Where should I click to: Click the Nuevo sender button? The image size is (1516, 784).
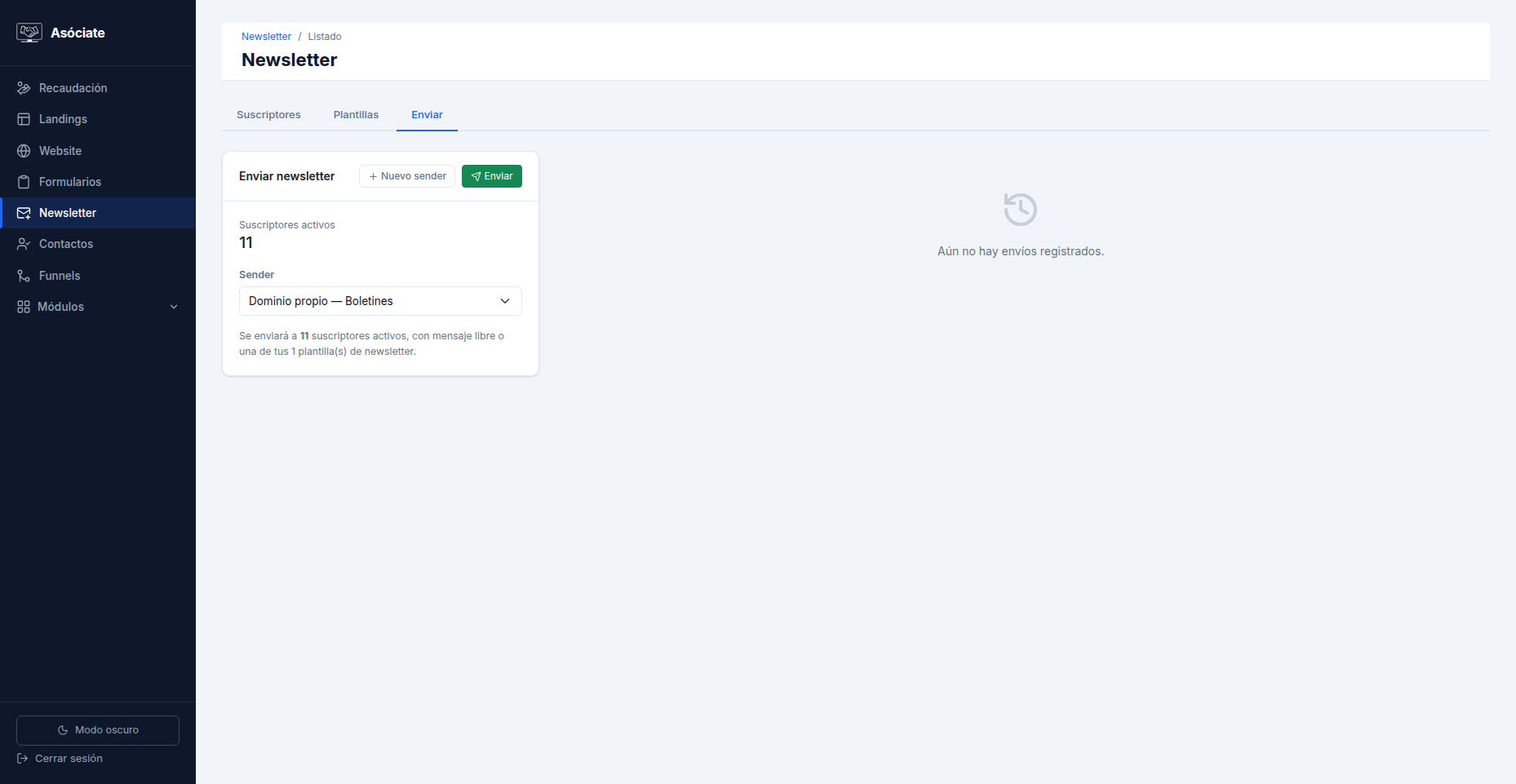[407, 176]
